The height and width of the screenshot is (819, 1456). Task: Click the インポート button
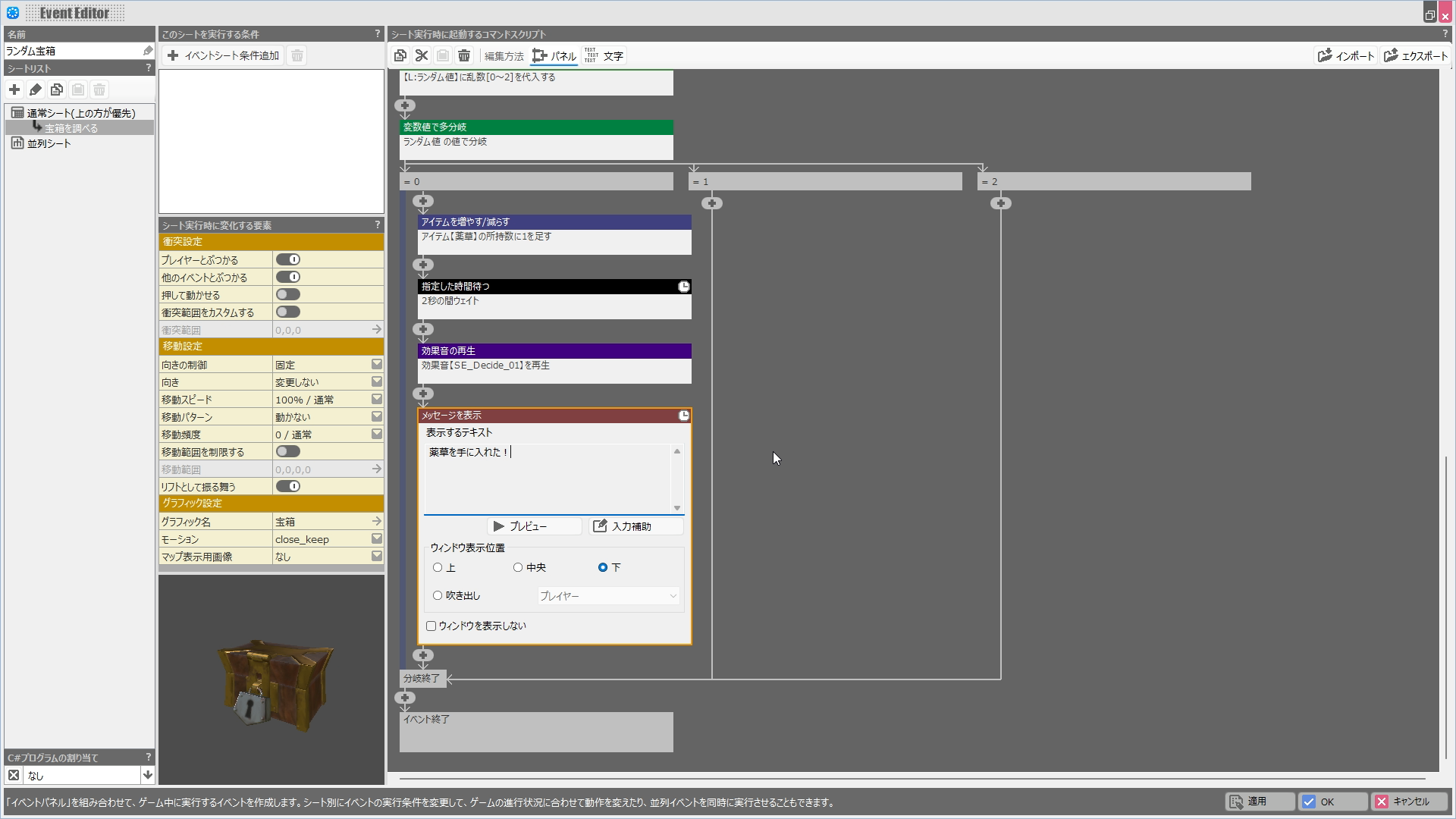pos(1346,55)
